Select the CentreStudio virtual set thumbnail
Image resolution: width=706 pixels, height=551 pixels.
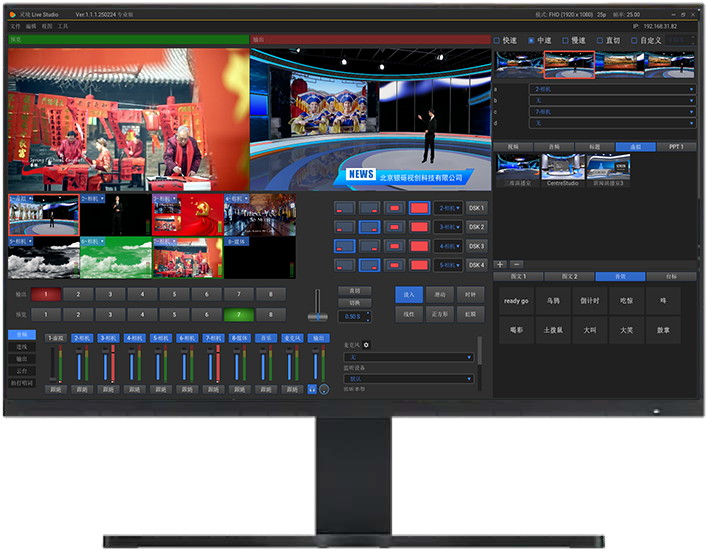pos(563,169)
